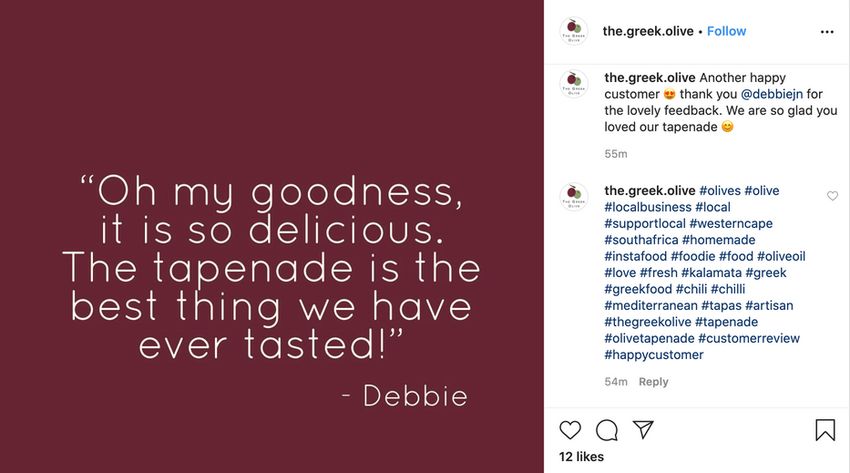Like the post with the heart icon
The width and height of the screenshot is (850, 473).
[570, 430]
